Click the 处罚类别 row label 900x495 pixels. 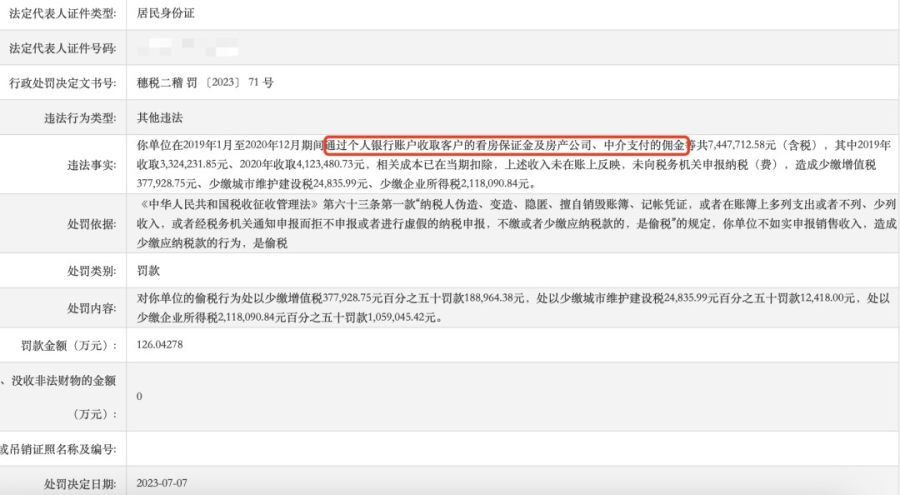92,270
